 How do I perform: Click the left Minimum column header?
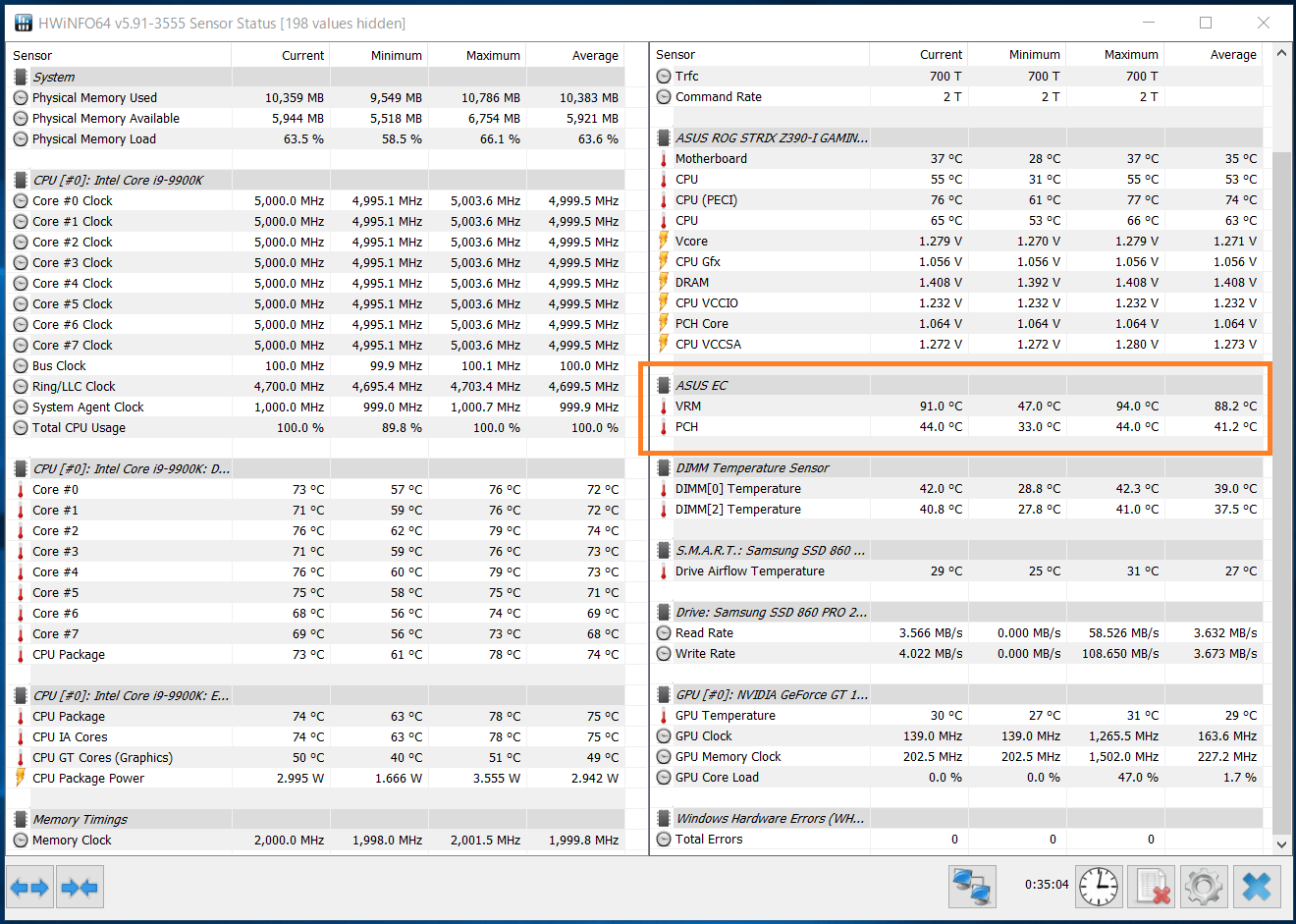[x=379, y=56]
